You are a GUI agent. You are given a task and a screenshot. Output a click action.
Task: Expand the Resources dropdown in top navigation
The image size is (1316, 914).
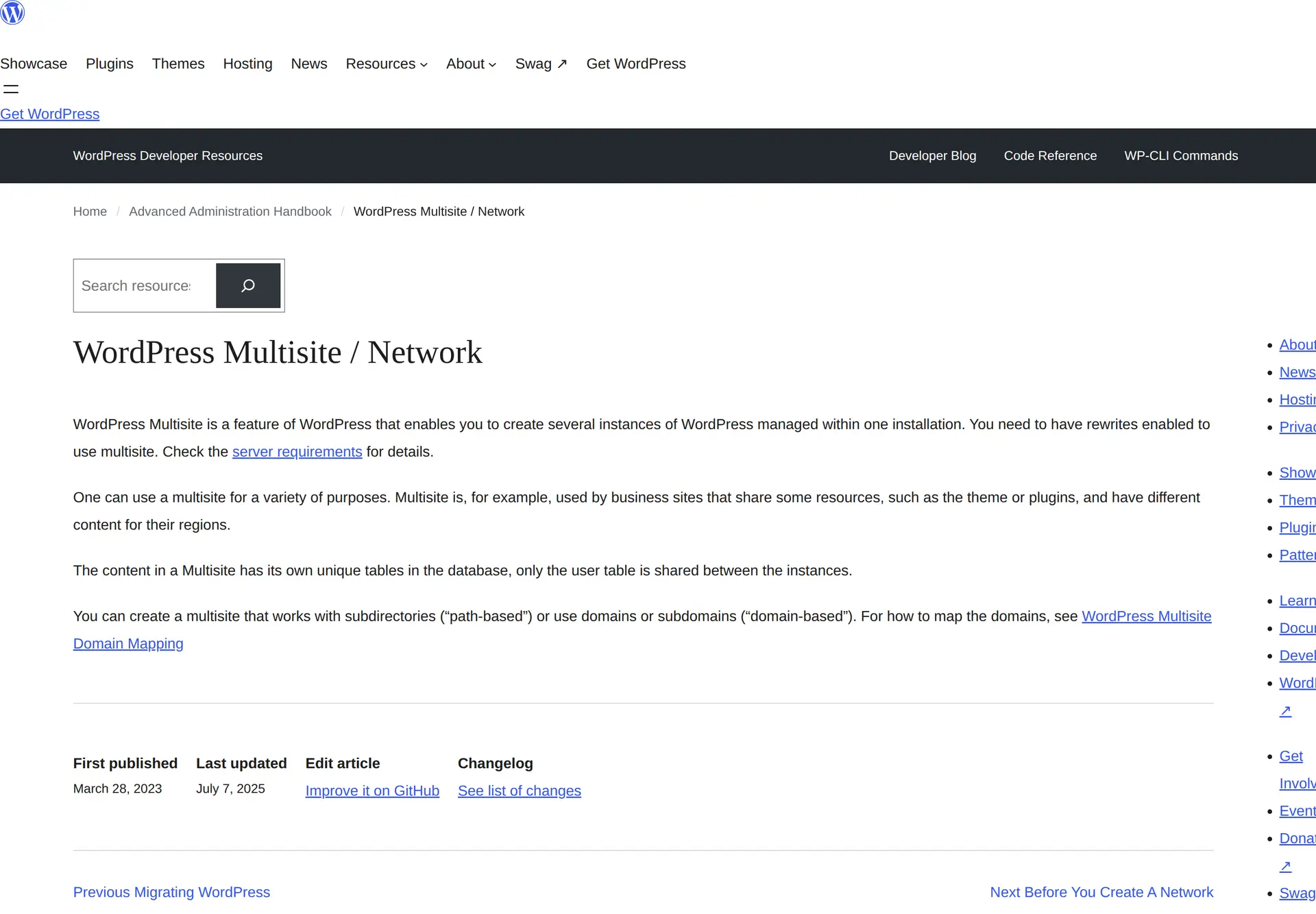(x=387, y=64)
